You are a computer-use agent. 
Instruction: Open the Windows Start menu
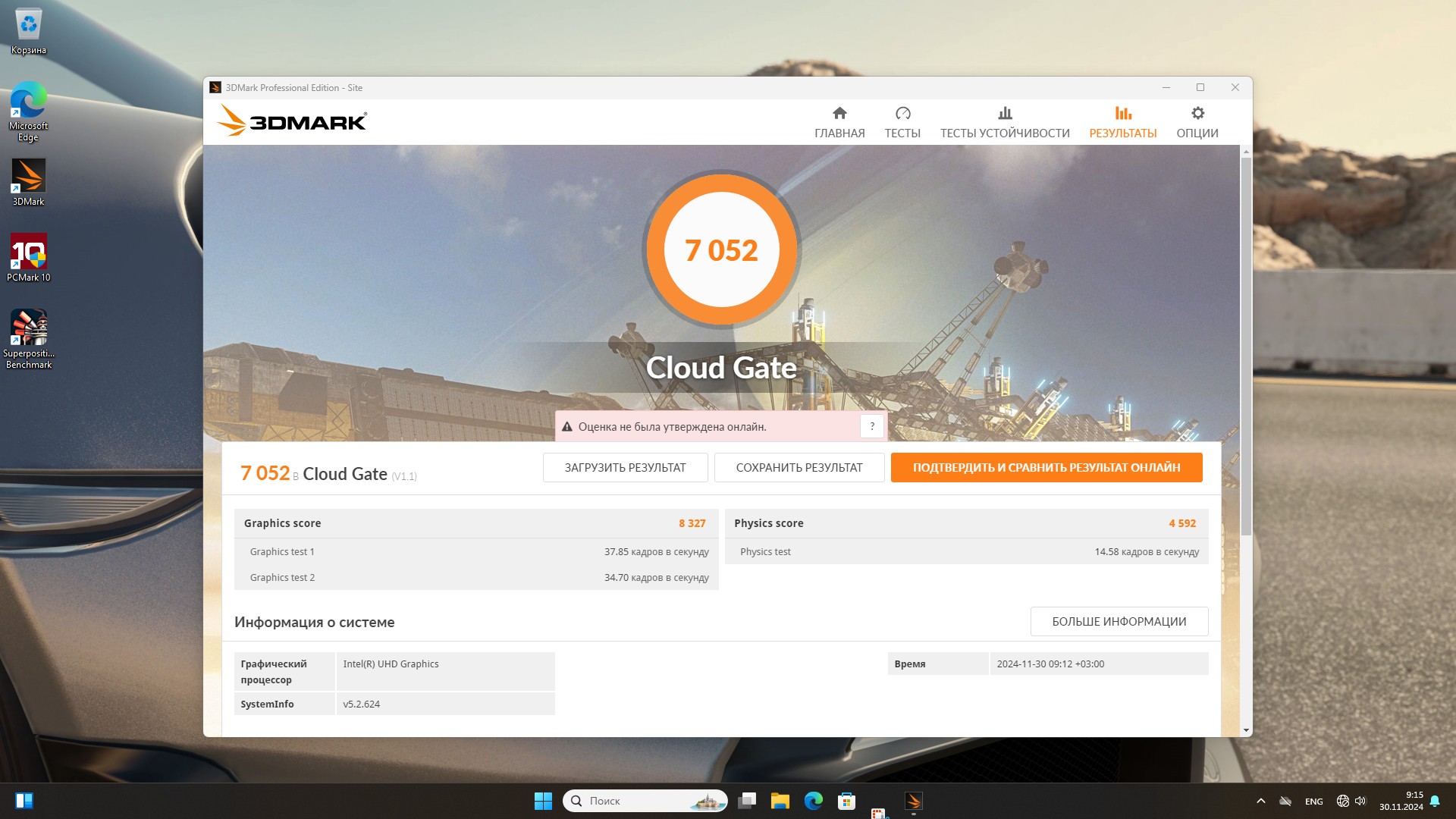point(543,801)
